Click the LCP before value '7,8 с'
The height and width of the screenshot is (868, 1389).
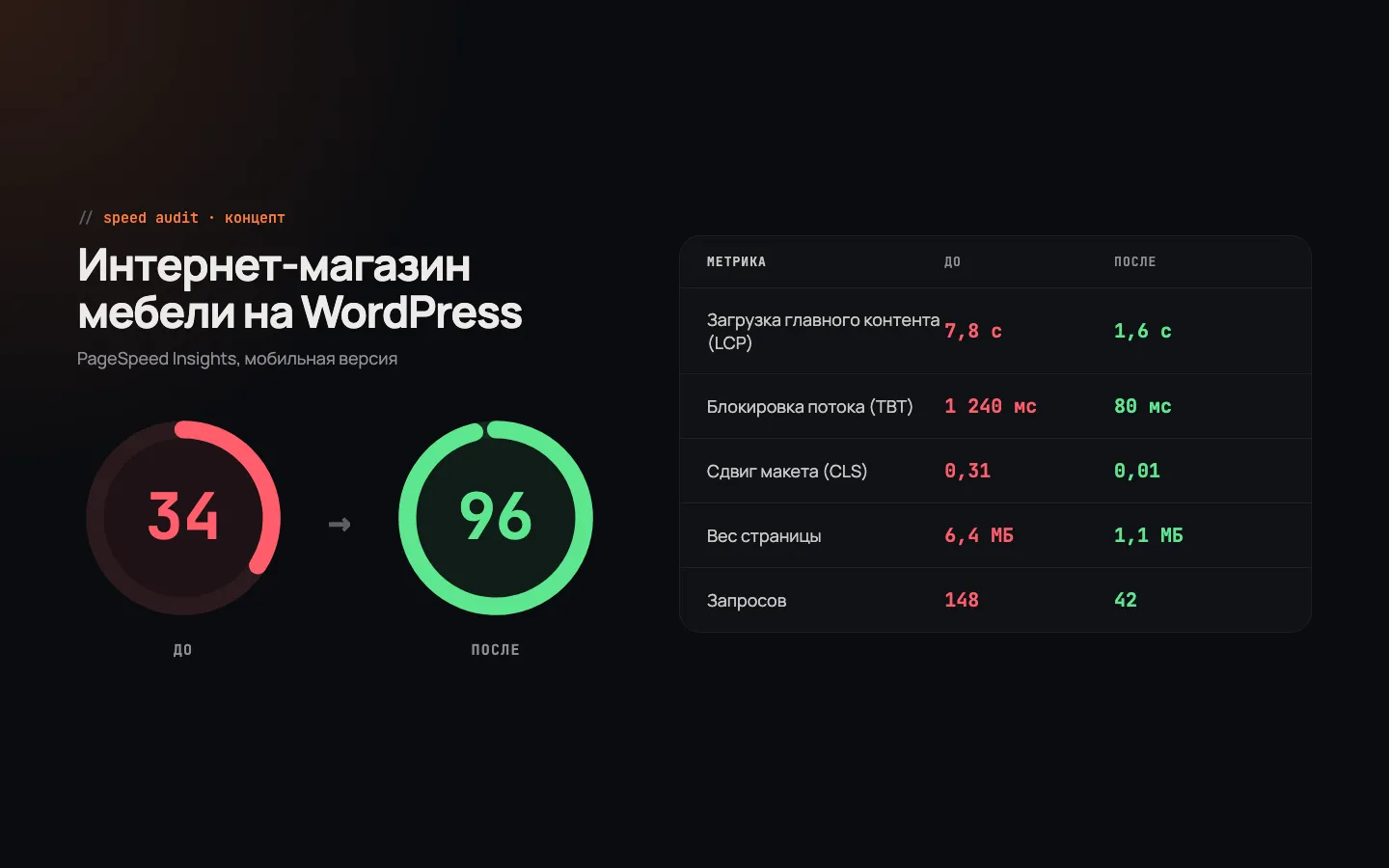click(x=973, y=331)
